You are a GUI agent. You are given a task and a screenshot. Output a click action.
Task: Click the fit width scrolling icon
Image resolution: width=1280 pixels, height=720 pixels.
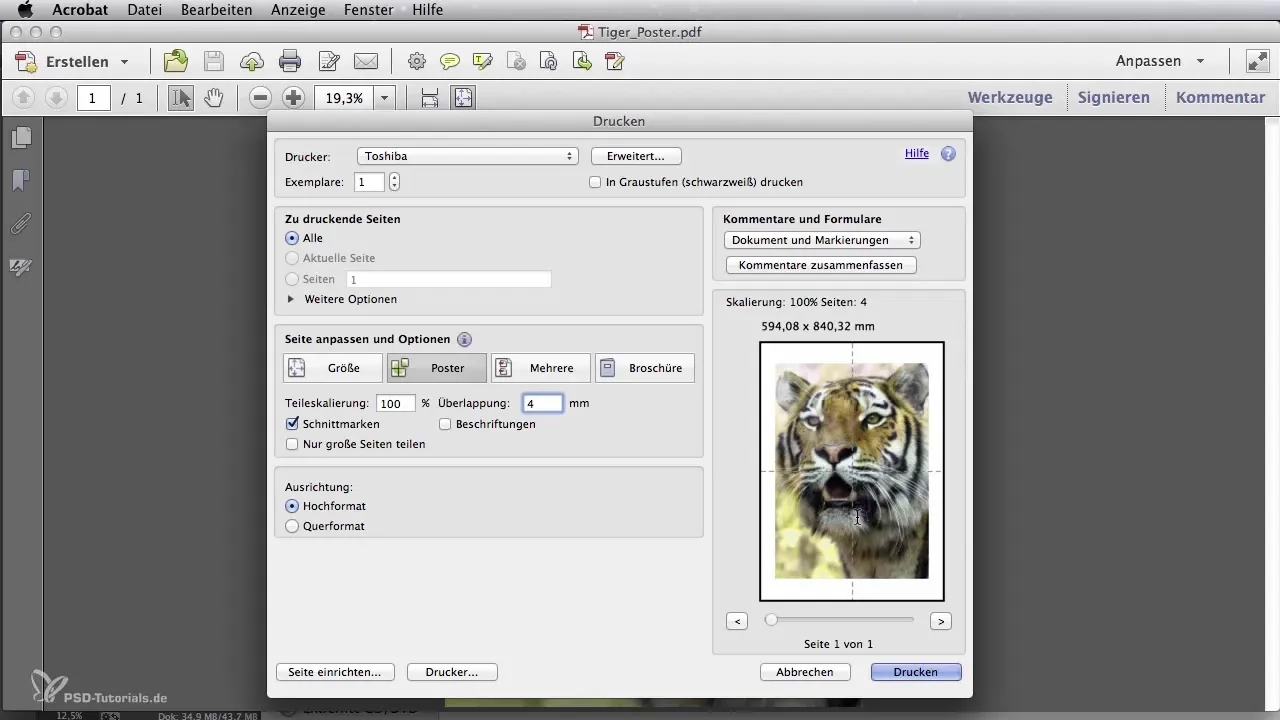coord(430,98)
